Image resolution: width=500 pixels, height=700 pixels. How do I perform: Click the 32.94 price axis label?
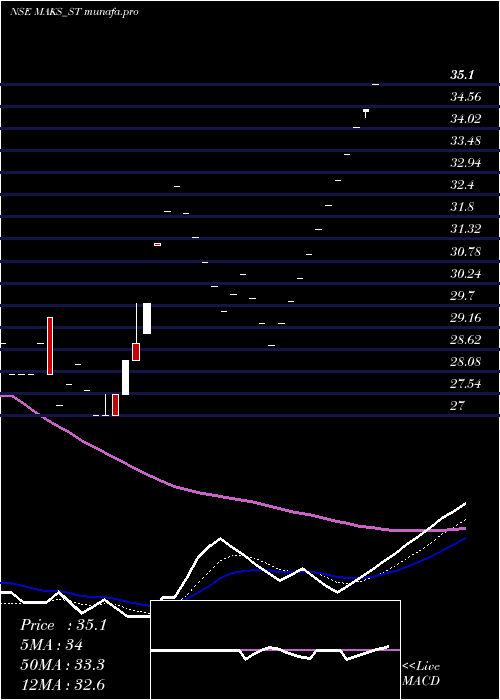point(465,163)
